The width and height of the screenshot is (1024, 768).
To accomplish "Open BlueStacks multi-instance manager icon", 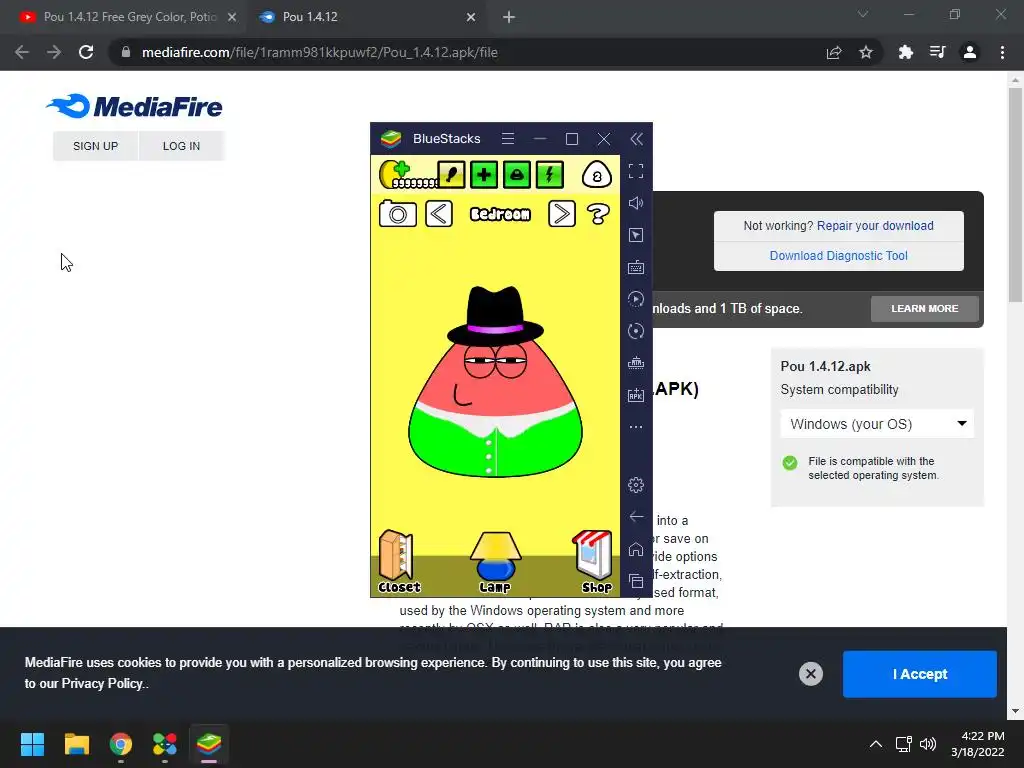I will click(x=636, y=363).
